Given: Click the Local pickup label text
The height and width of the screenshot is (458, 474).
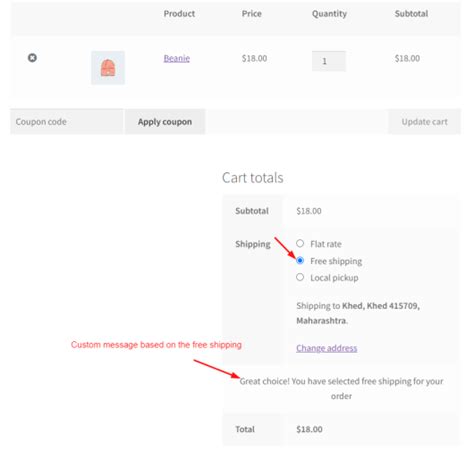Looking at the screenshot, I should coord(334,278).
